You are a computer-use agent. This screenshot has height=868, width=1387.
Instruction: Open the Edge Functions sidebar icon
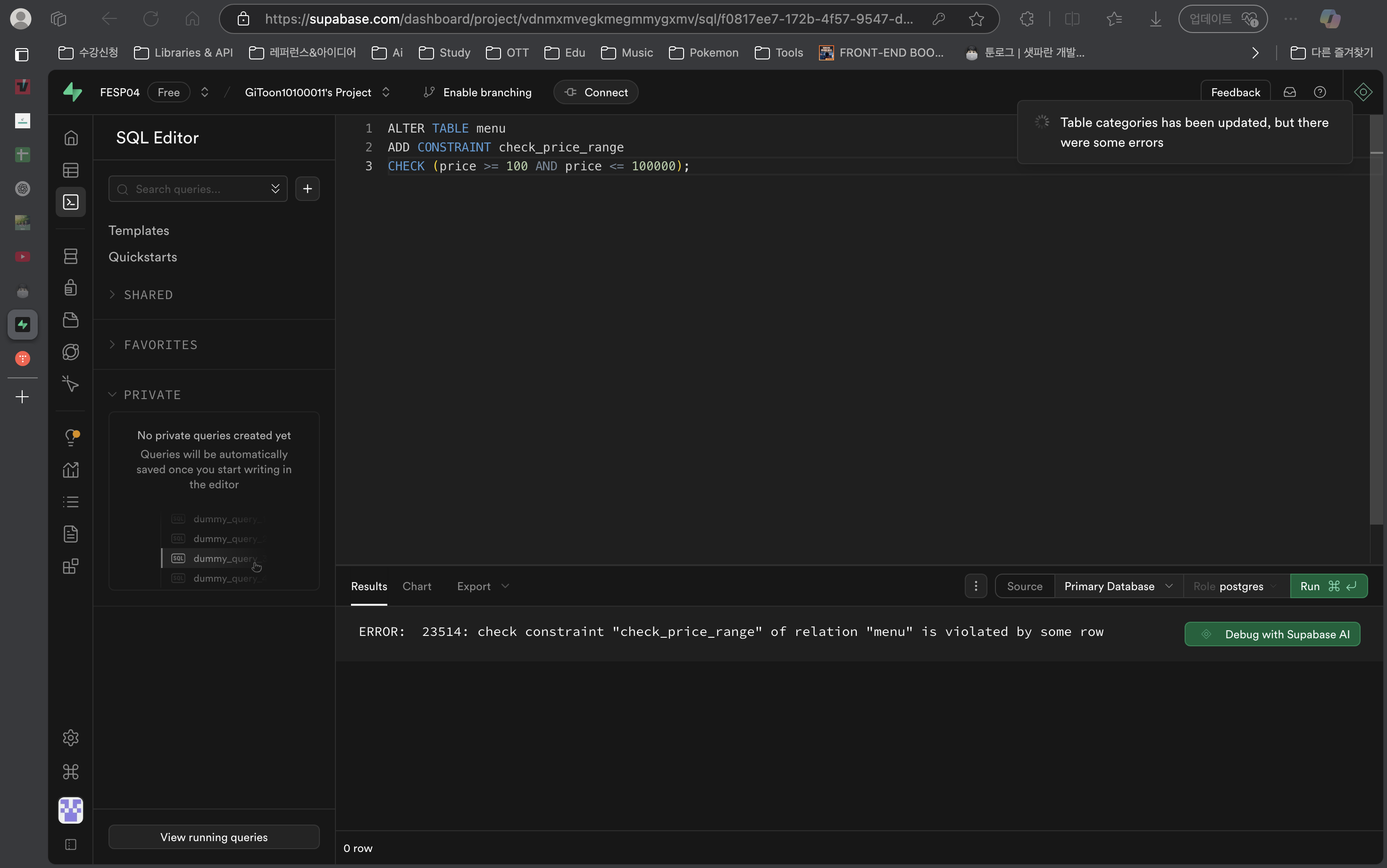coord(71,351)
